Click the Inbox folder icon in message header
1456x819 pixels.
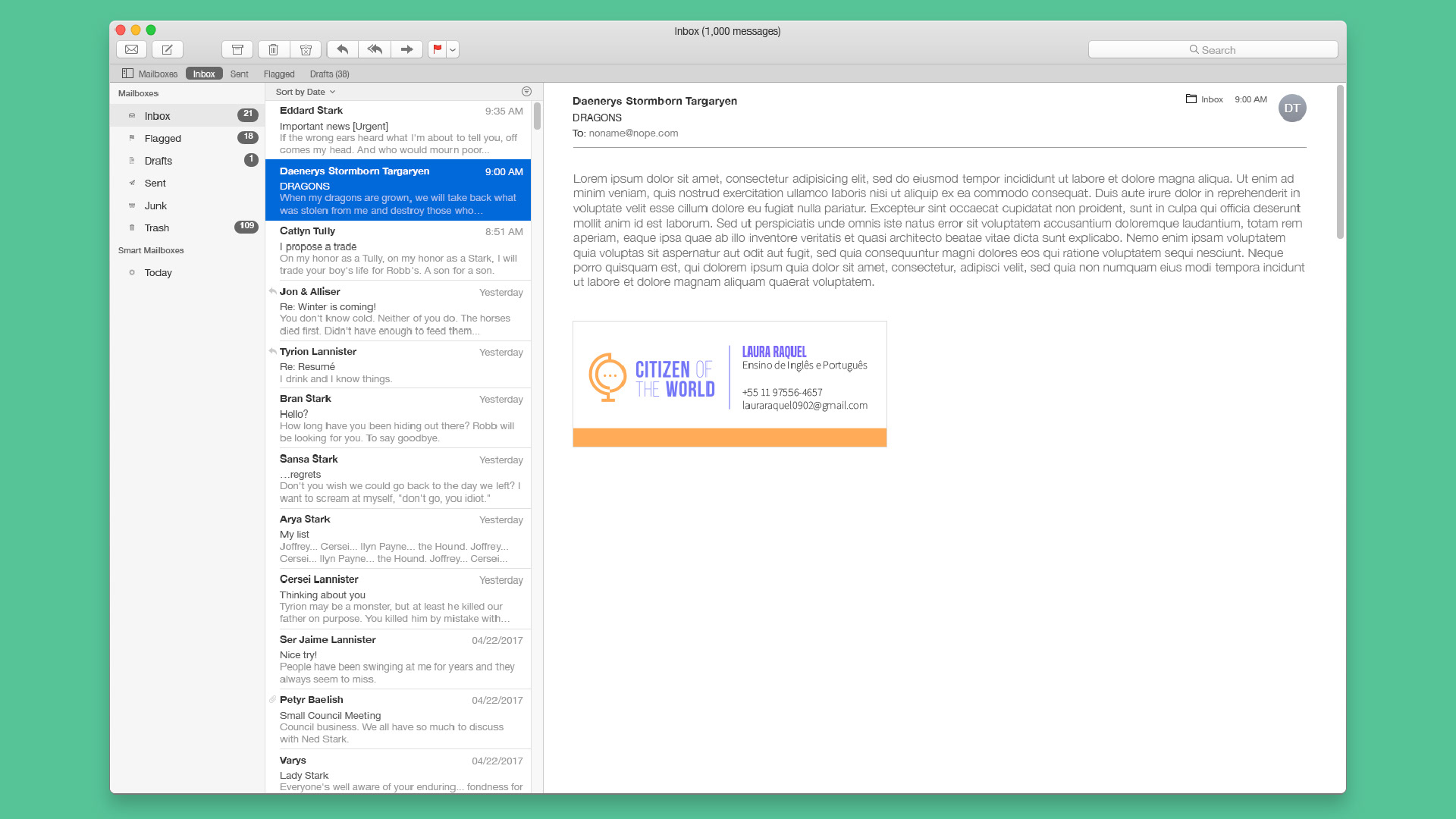(1191, 99)
